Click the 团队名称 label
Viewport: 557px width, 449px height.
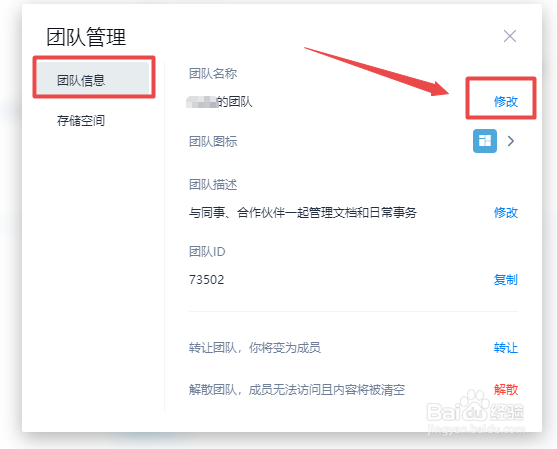click(213, 74)
